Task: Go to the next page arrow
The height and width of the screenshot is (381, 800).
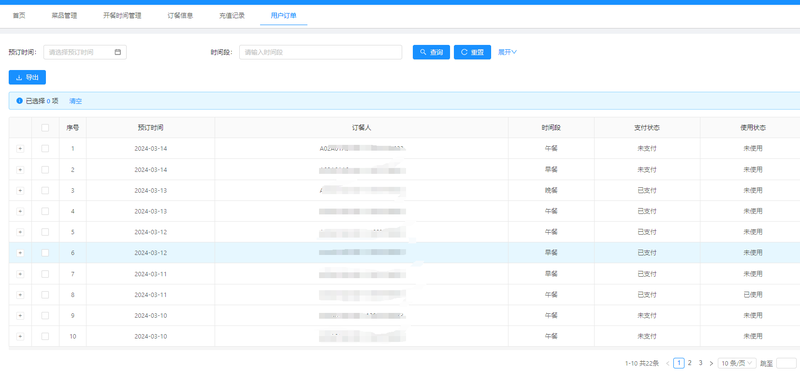Action: [711, 364]
